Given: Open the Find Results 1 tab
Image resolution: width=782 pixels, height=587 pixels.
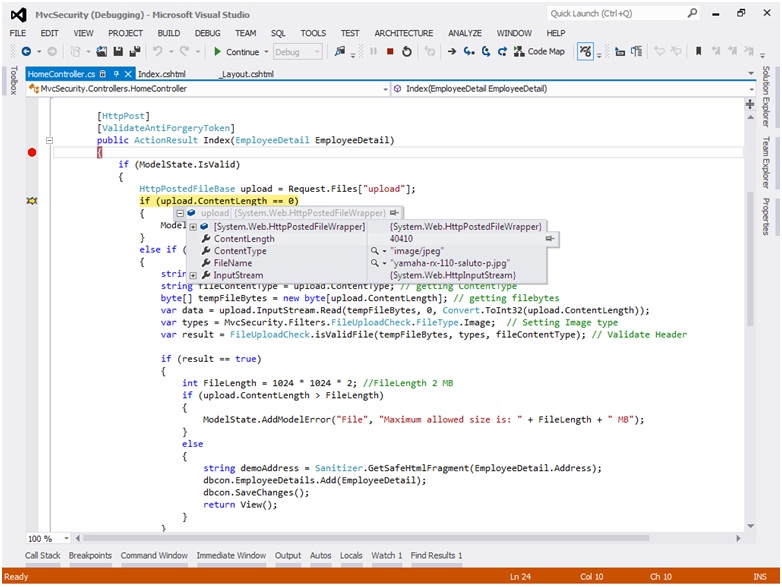Looking at the screenshot, I should [436, 556].
